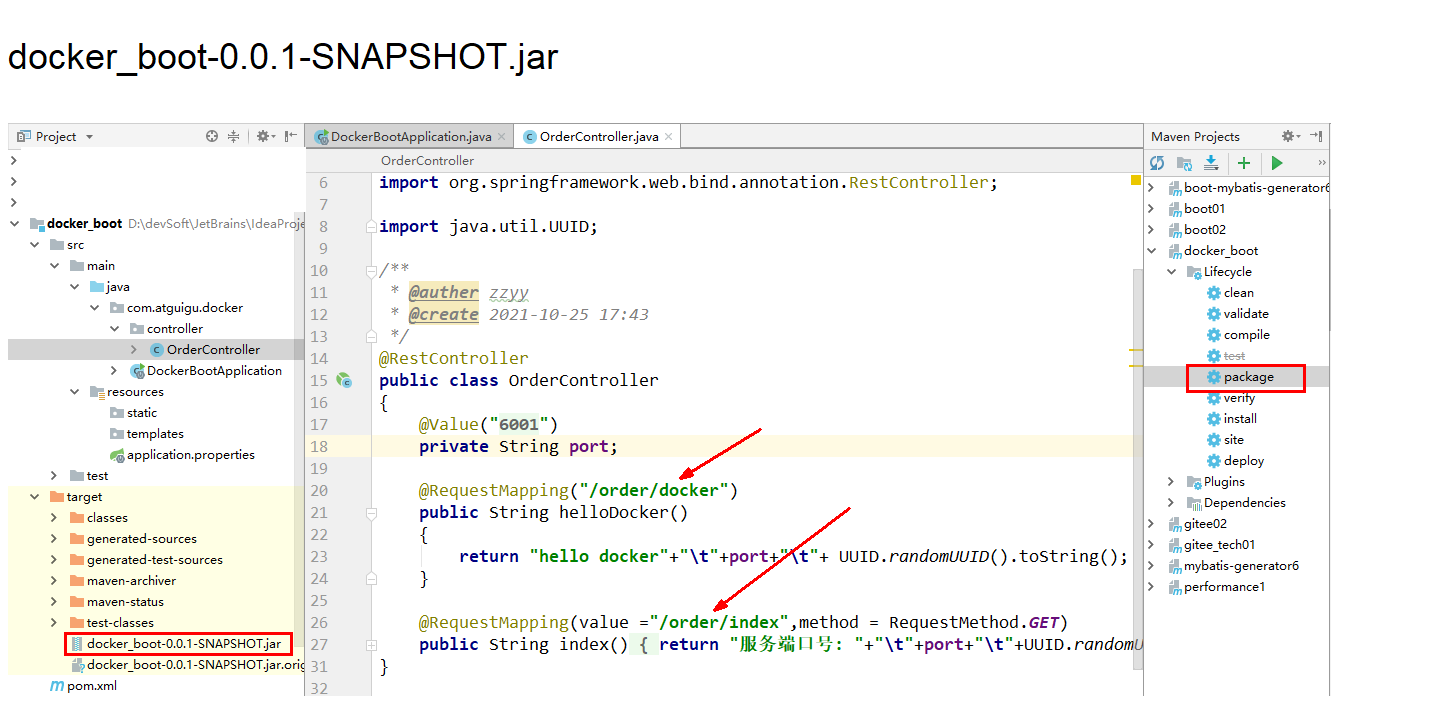Expand the classes folder
1449x716 pixels.
[x=55, y=518]
